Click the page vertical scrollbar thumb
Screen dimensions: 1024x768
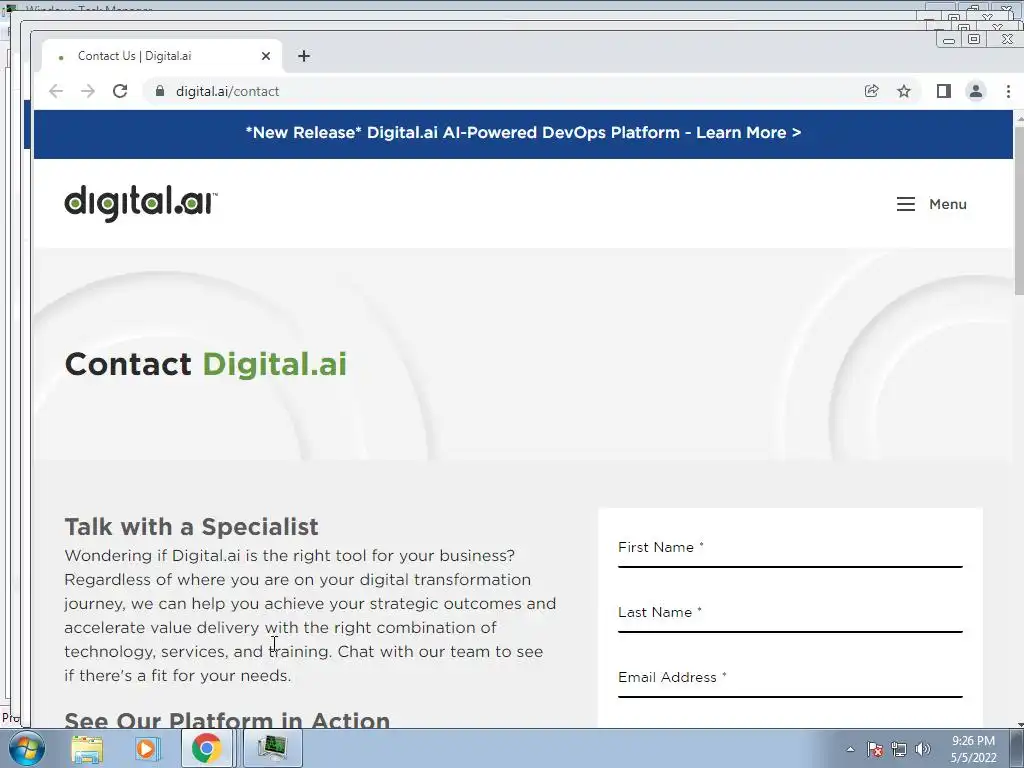click(x=1019, y=210)
